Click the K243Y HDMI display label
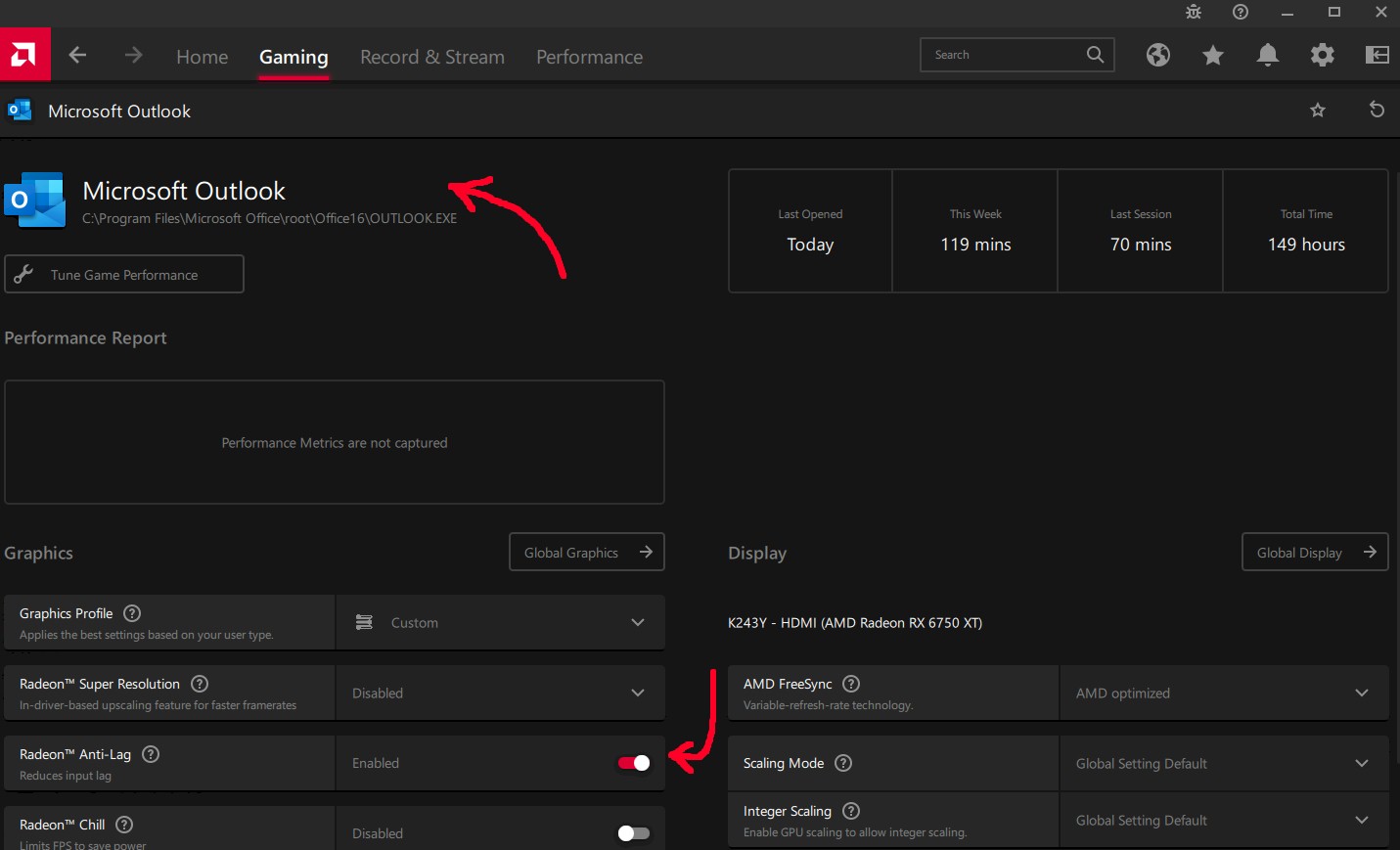Image resolution: width=1400 pixels, height=850 pixels. pyautogui.click(x=855, y=622)
